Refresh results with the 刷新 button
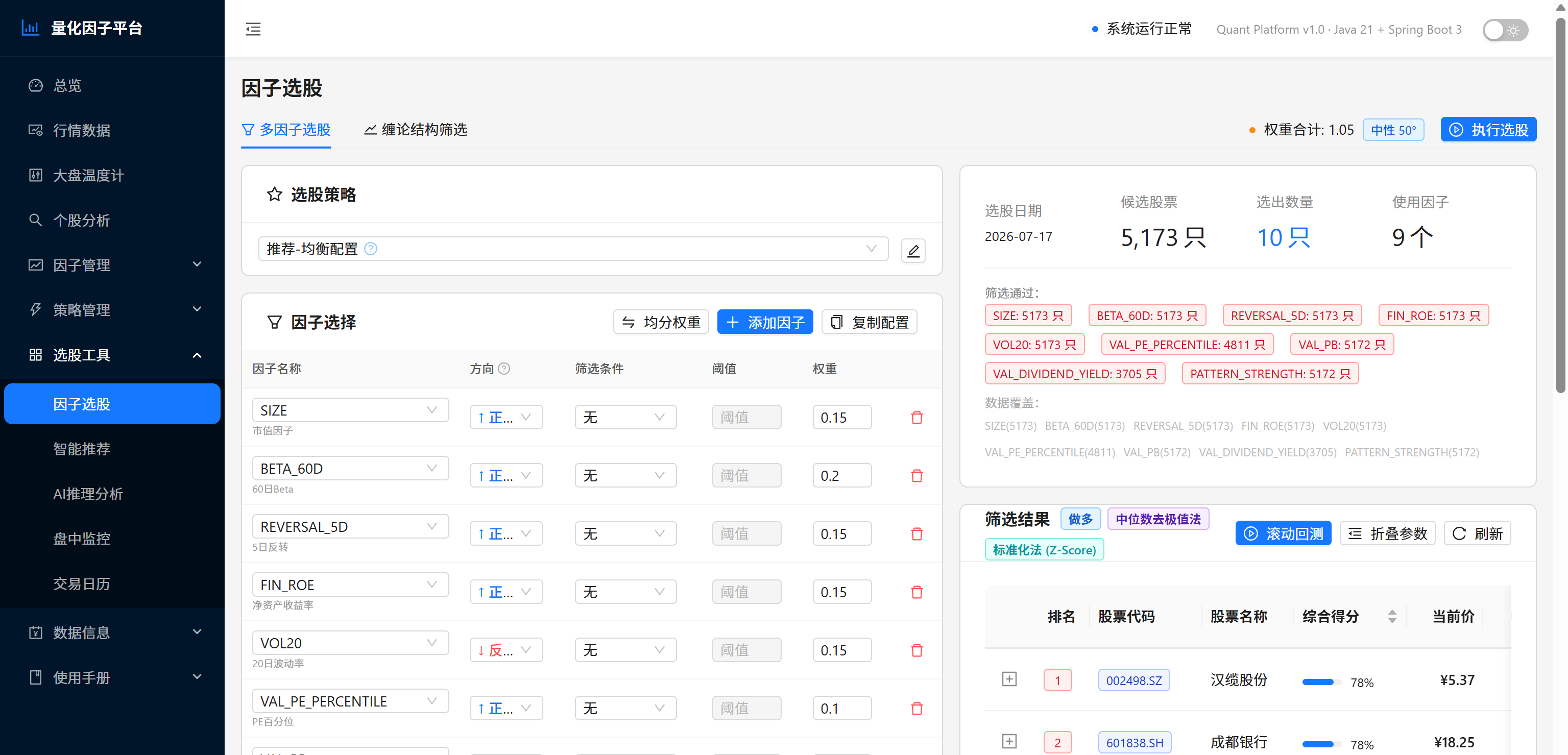1568x755 pixels. [x=1477, y=533]
